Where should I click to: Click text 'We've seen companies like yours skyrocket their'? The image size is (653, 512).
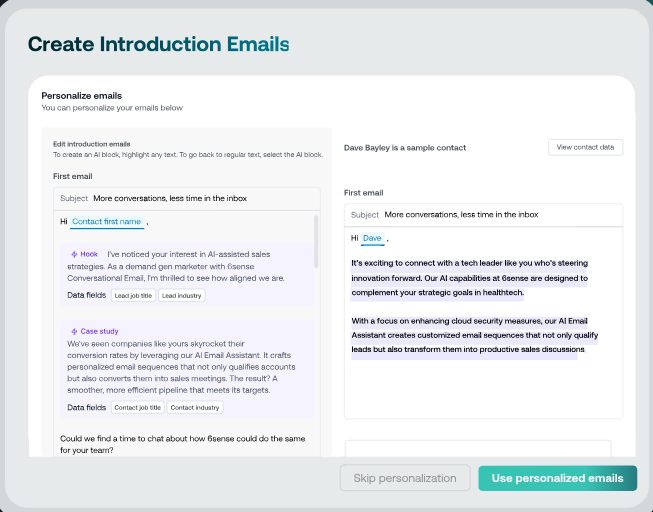[156, 344]
